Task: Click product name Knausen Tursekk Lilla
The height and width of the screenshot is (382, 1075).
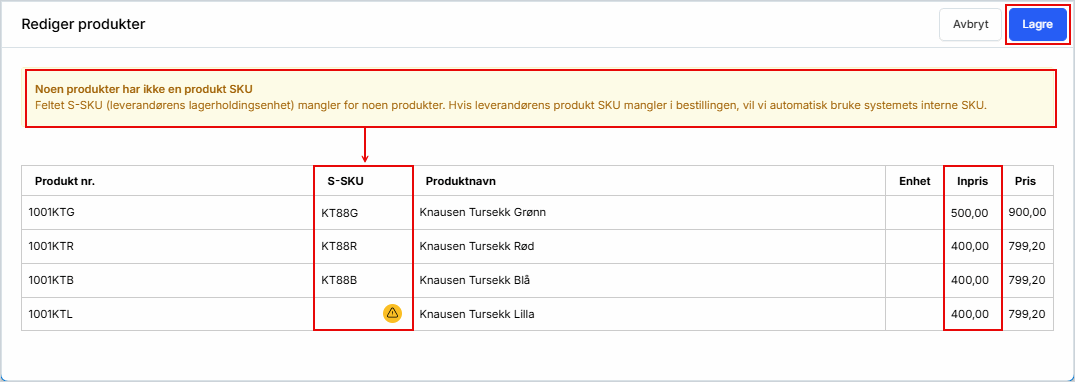Action: click(x=476, y=313)
